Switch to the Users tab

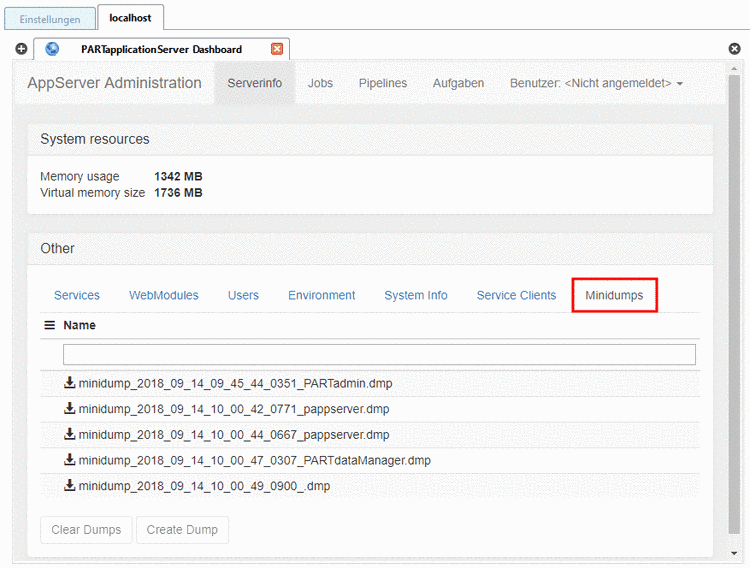243,295
